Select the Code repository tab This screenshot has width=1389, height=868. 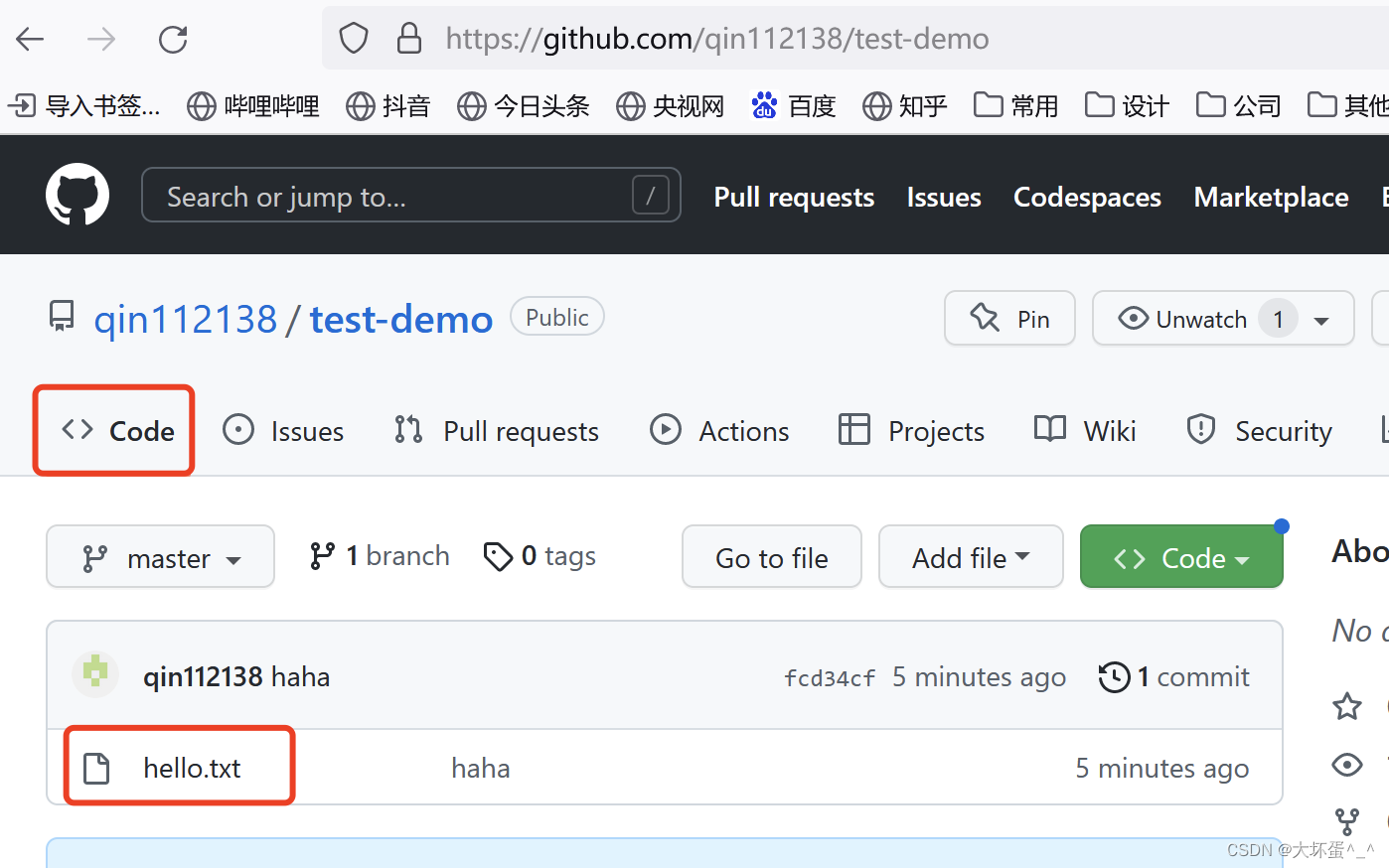click(117, 431)
